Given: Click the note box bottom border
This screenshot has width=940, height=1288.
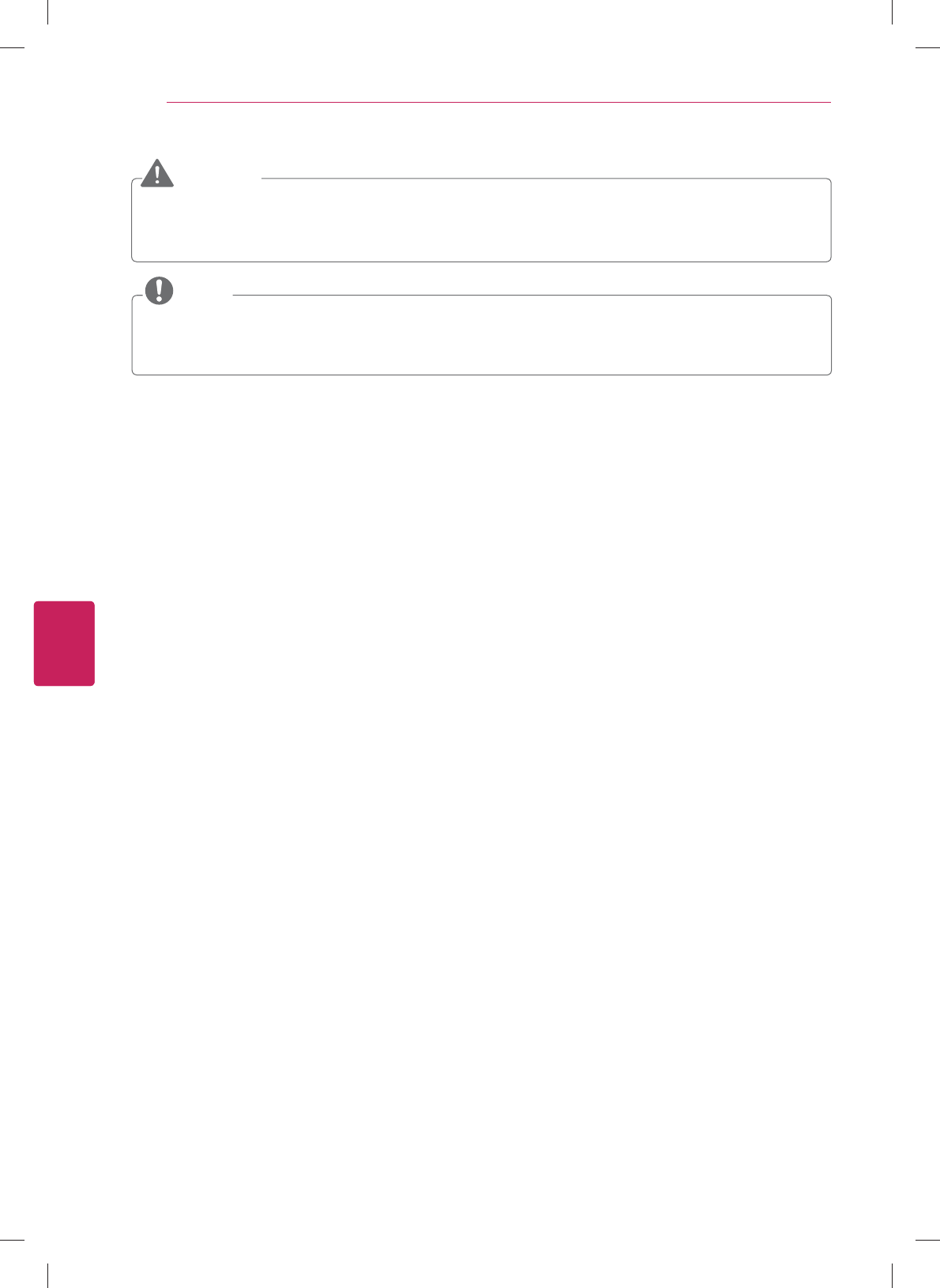Looking at the screenshot, I should tap(481, 375).
